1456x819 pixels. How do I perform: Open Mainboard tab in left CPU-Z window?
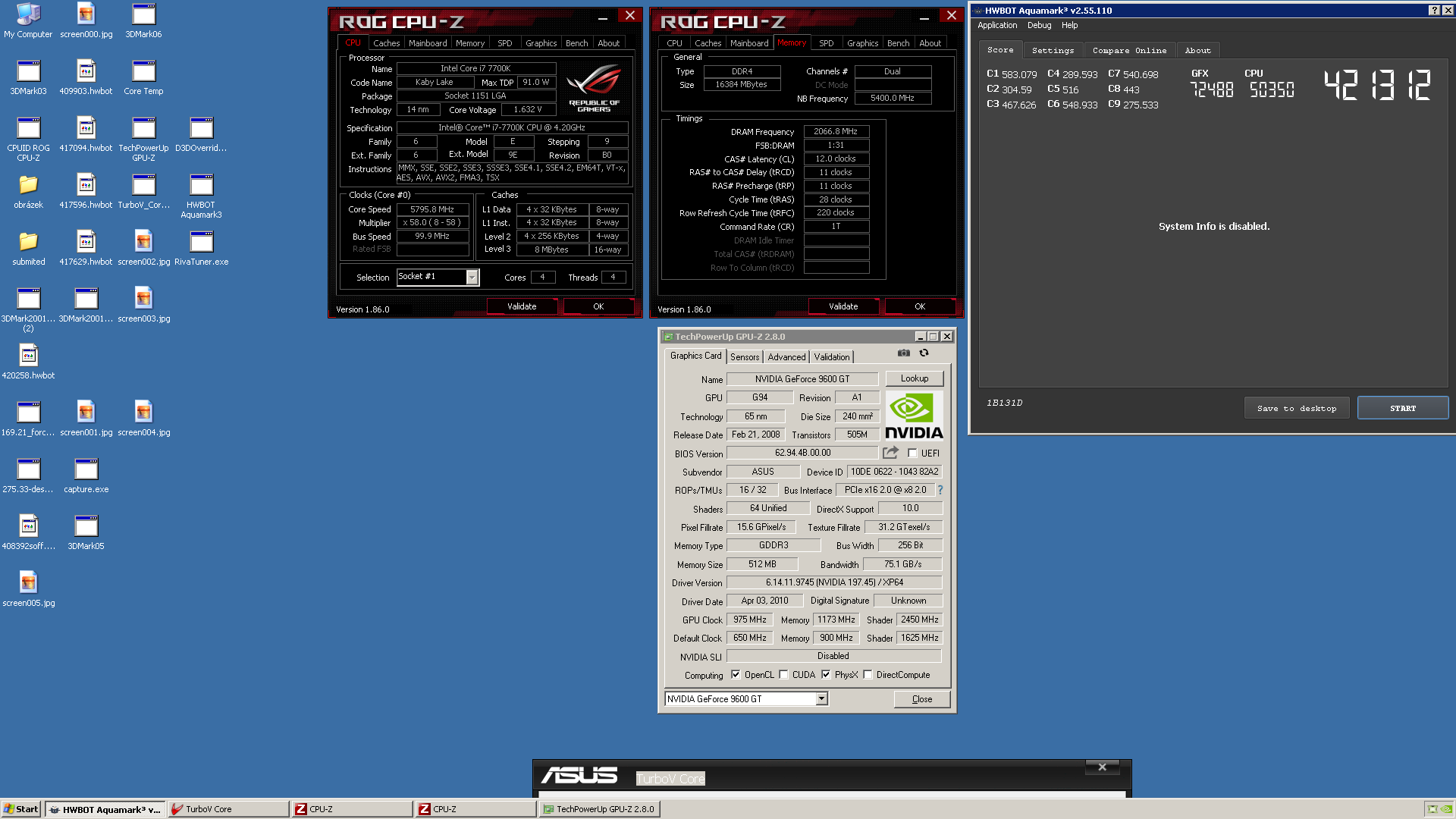click(428, 43)
